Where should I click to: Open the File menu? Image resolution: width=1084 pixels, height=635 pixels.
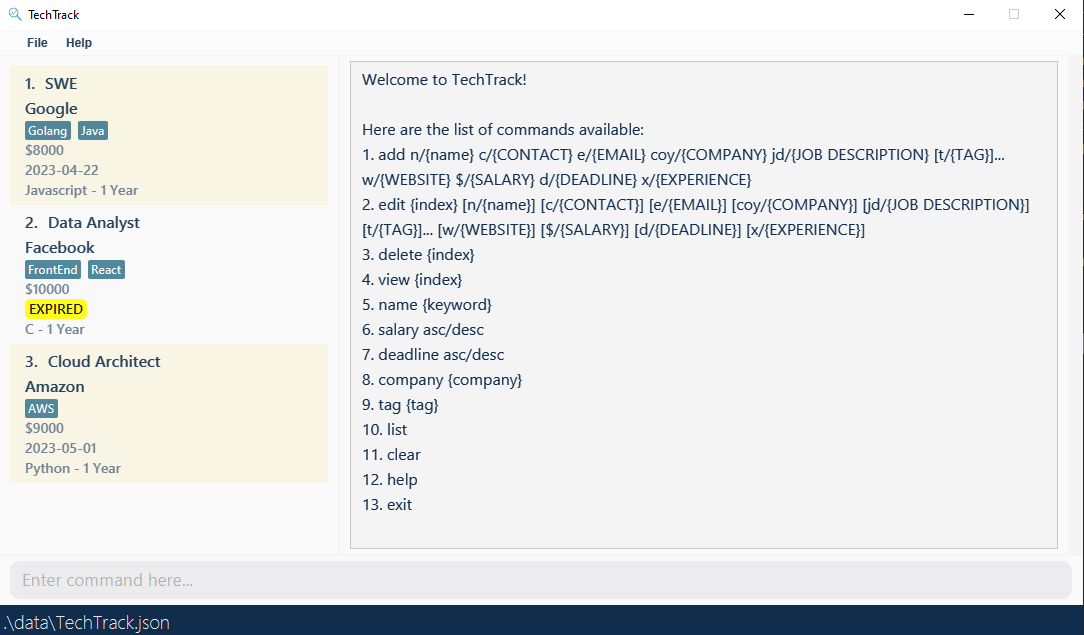37,43
